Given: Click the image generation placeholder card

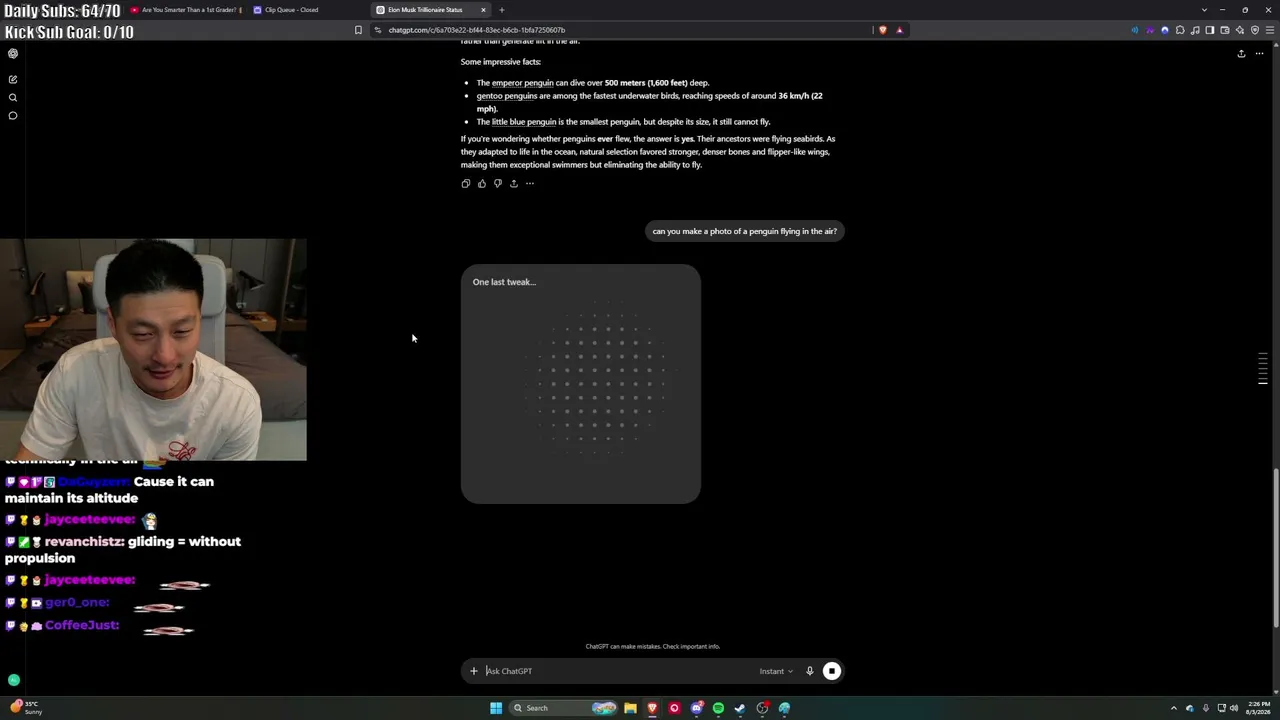Looking at the screenshot, I should pos(581,384).
